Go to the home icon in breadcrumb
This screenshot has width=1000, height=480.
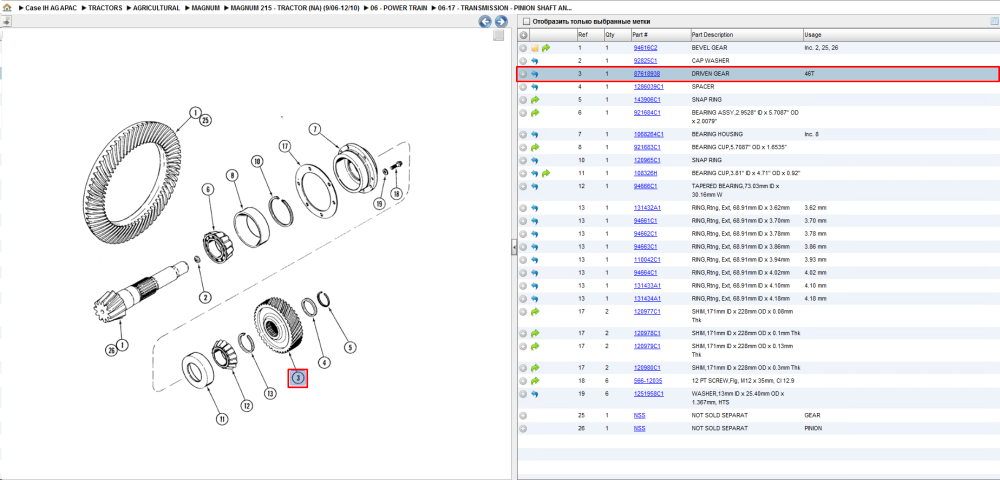[7, 8]
